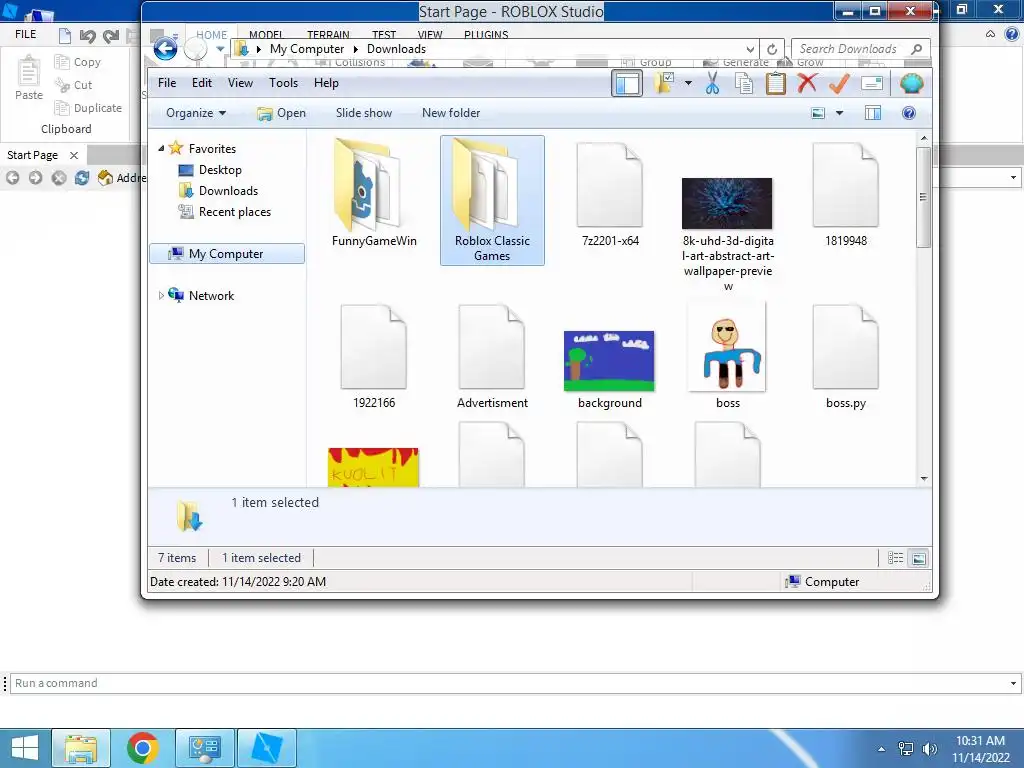Click the Duplicate button in Studio clipboard
This screenshot has height=768, width=1024.
(88, 108)
